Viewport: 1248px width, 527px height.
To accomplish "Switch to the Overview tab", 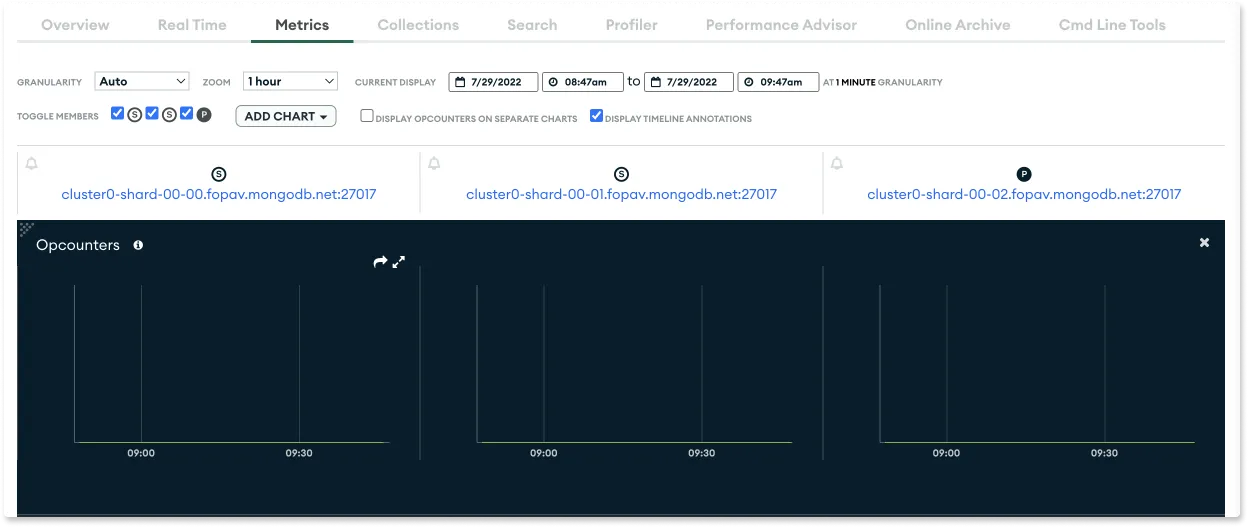I will point(76,25).
